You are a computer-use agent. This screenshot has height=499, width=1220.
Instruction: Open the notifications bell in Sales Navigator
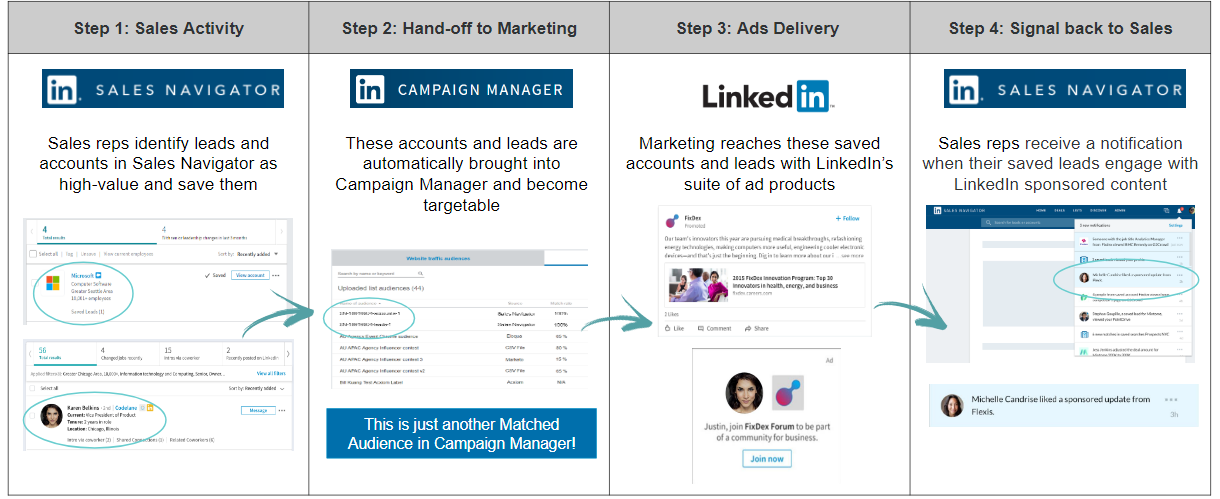tap(1181, 211)
